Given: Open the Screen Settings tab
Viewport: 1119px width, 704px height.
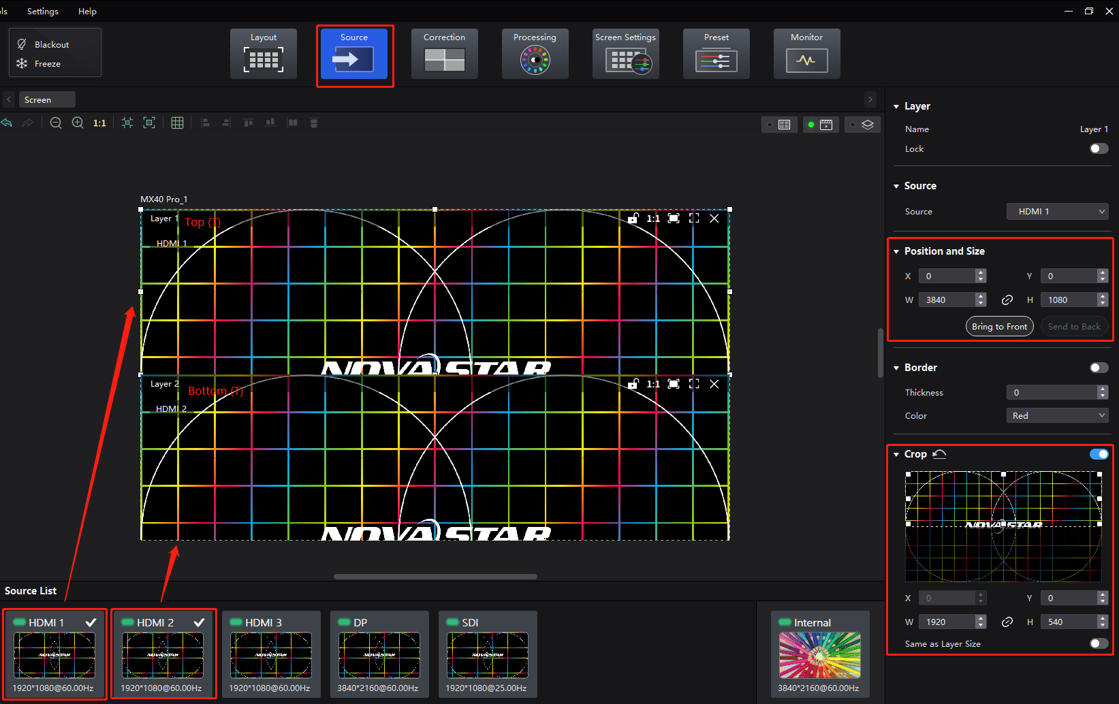Looking at the screenshot, I should [x=625, y=54].
